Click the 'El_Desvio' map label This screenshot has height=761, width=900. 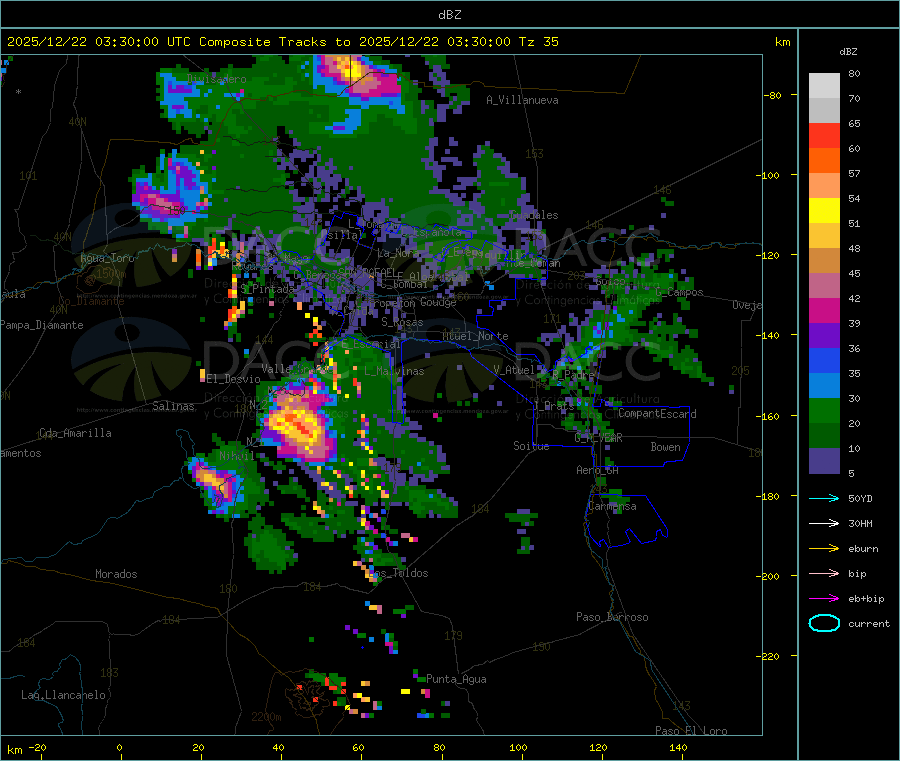234,379
